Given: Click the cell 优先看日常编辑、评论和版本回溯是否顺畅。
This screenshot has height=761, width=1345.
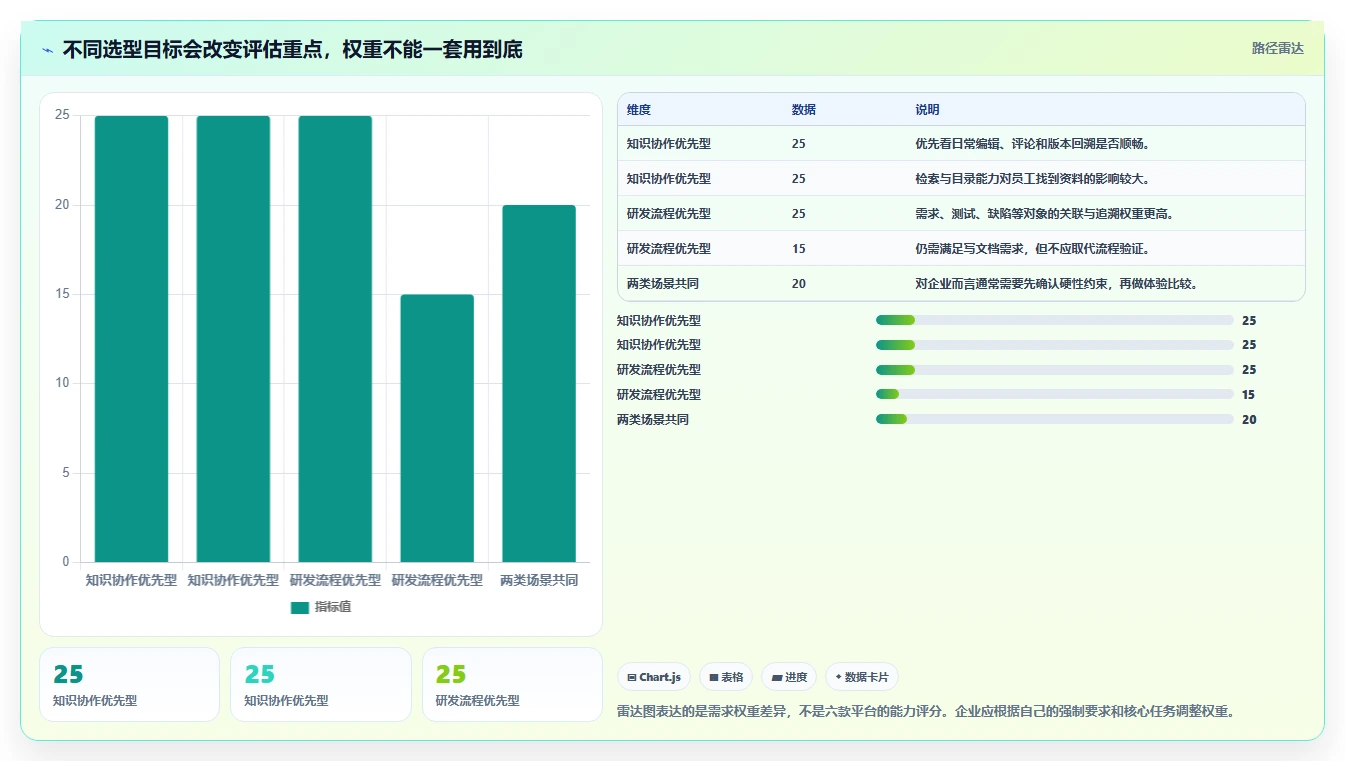Looking at the screenshot, I should tap(1033, 144).
